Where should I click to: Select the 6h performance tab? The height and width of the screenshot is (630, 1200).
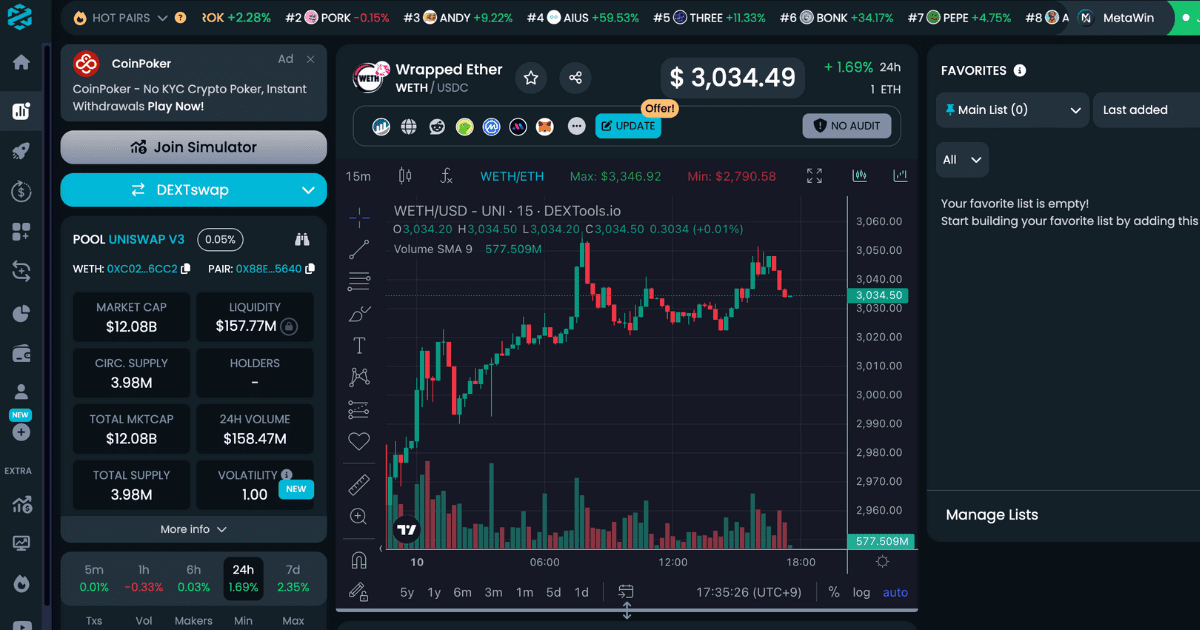point(193,578)
